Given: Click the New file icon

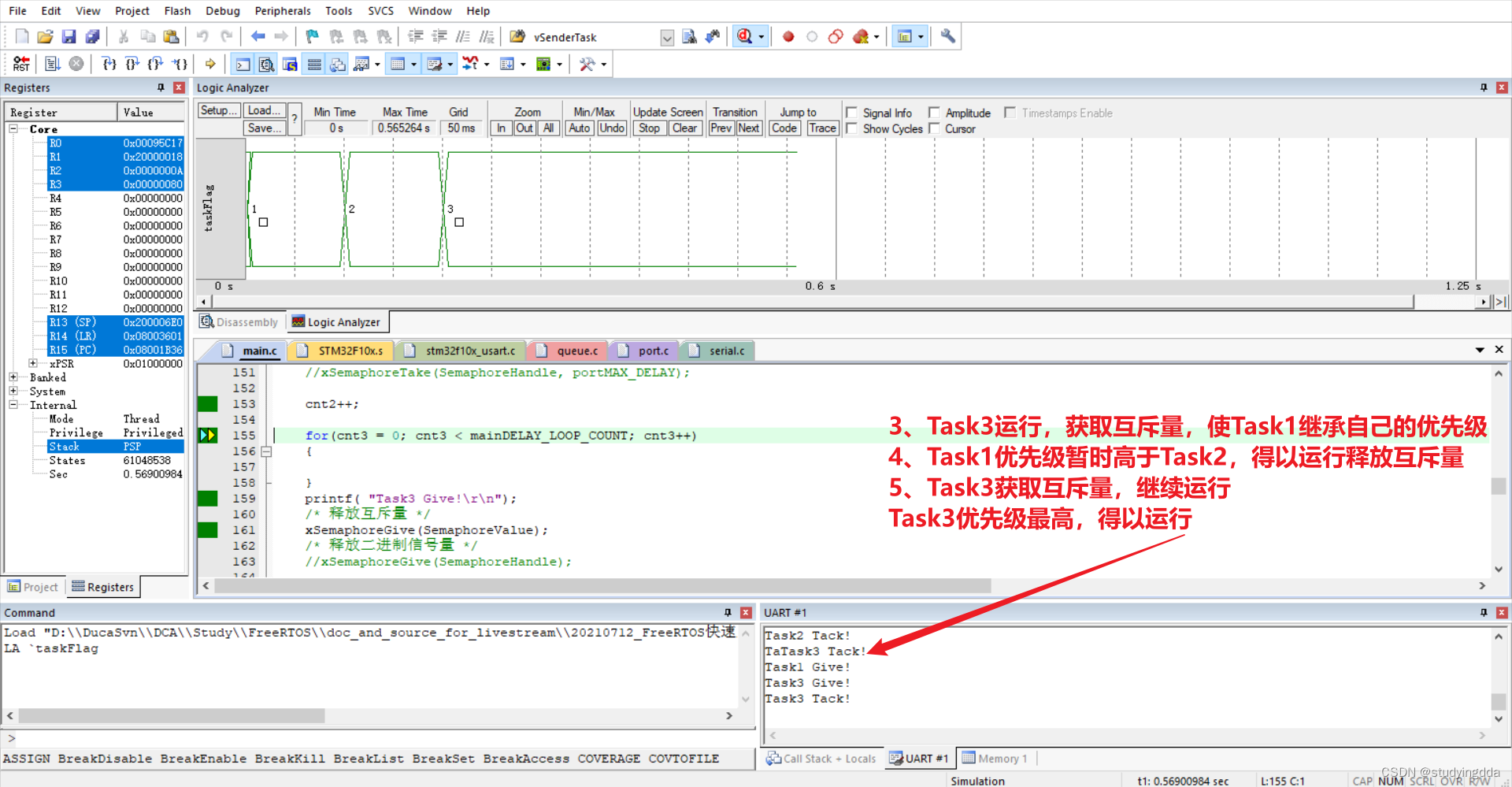Looking at the screenshot, I should point(22,36).
